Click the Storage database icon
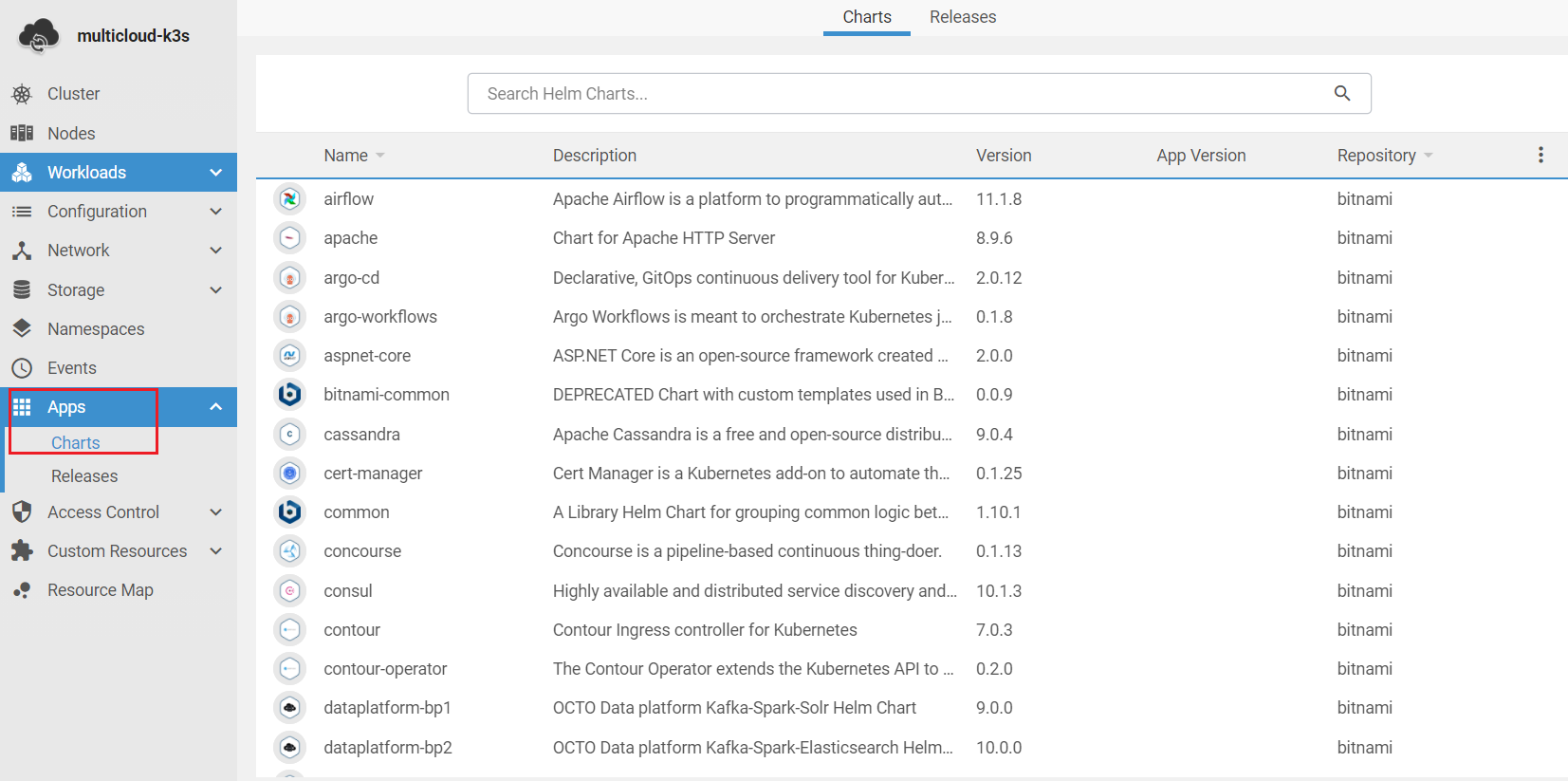1568x781 pixels. coord(22,289)
